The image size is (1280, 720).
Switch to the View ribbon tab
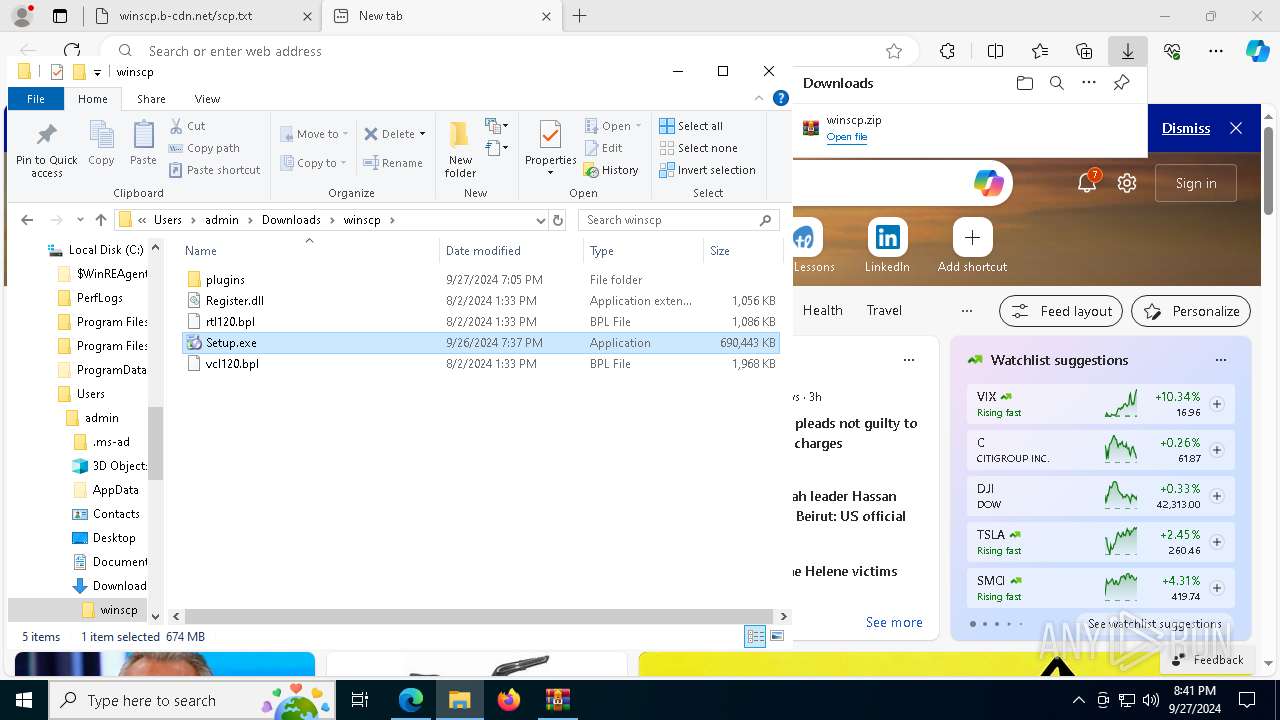pos(207,99)
